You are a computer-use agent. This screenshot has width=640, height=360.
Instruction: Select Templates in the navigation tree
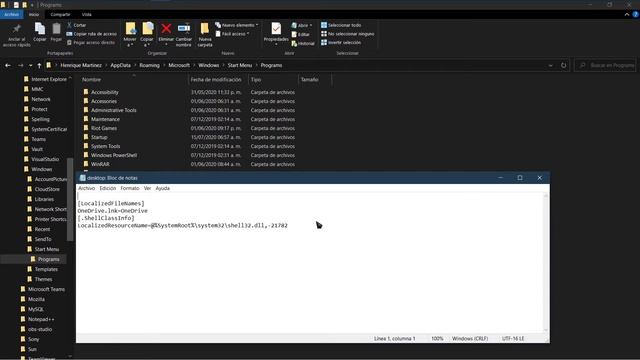(46, 269)
